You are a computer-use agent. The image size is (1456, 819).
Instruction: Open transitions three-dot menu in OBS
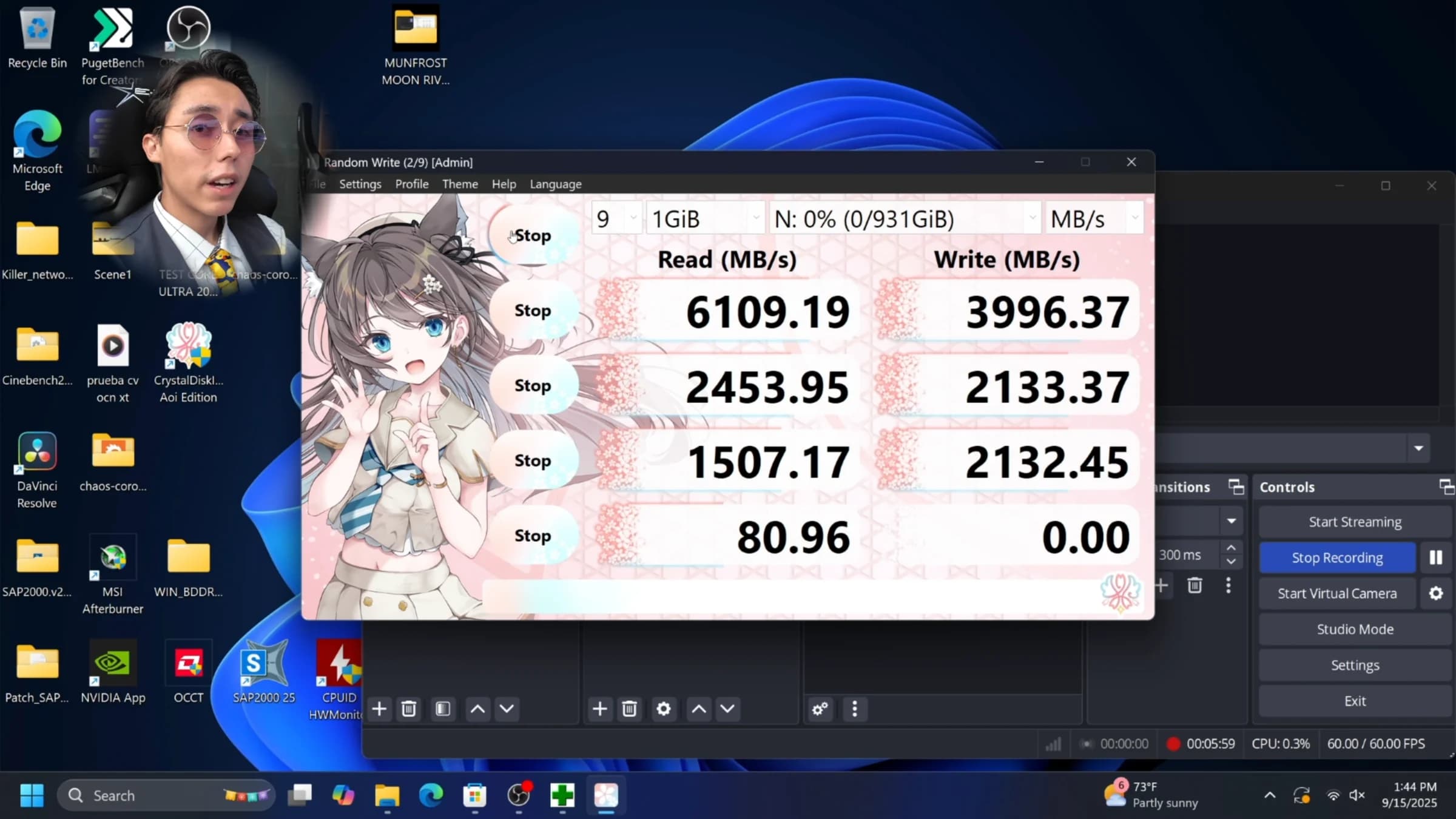pyautogui.click(x=1228, y=585)
